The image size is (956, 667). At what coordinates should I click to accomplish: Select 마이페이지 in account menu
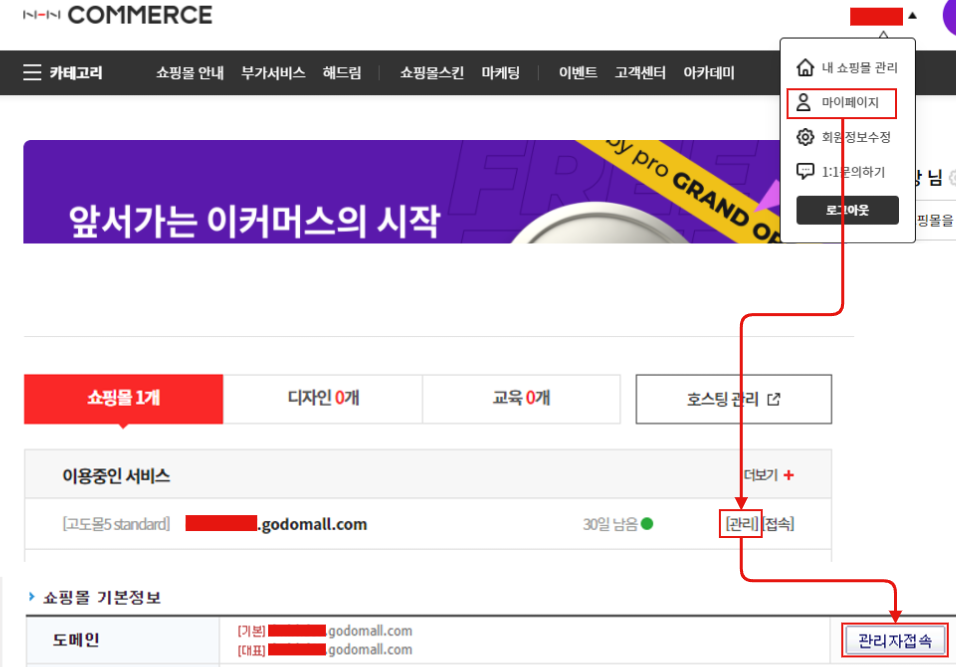(x=850, y=102)
